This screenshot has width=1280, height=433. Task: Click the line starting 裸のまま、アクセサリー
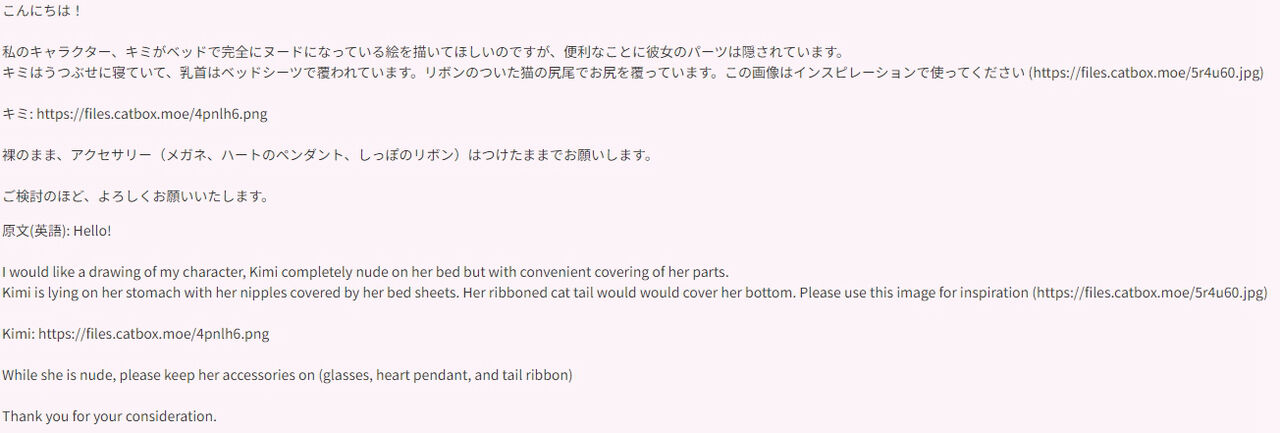(x=327, y=155)
